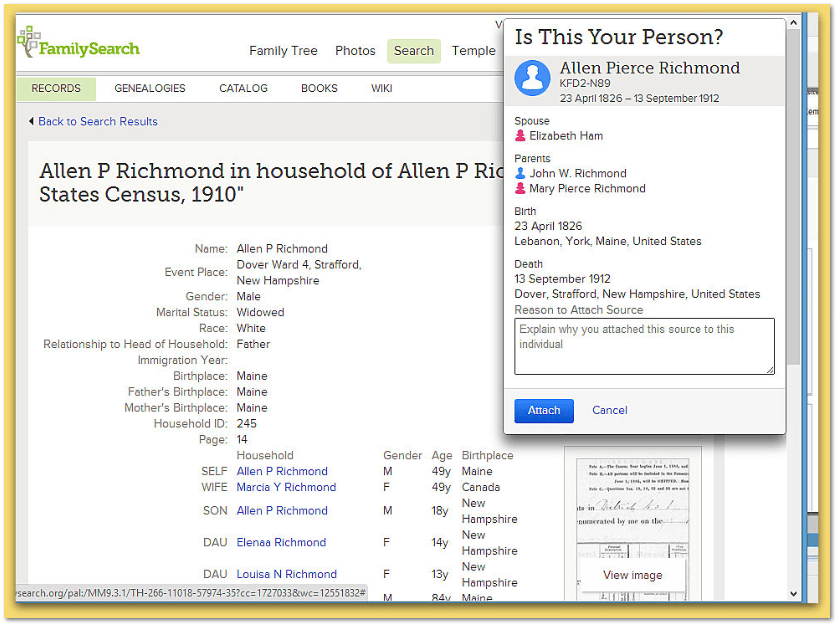This screenshot has height=624, width=836.
Task: Click the Allen Pierce Richmond name heading
Action: pos(649,68)
